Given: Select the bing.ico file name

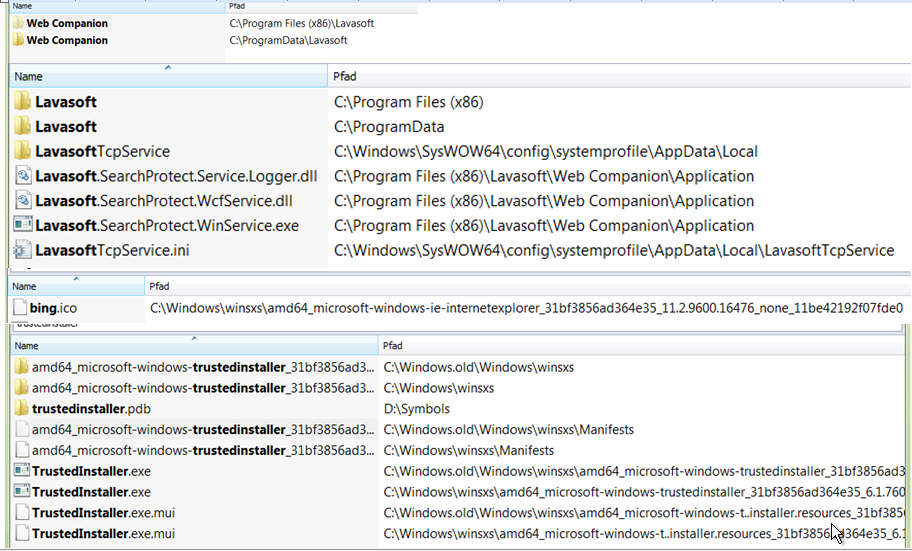Looking at the screenshot, I should [54, 308].
